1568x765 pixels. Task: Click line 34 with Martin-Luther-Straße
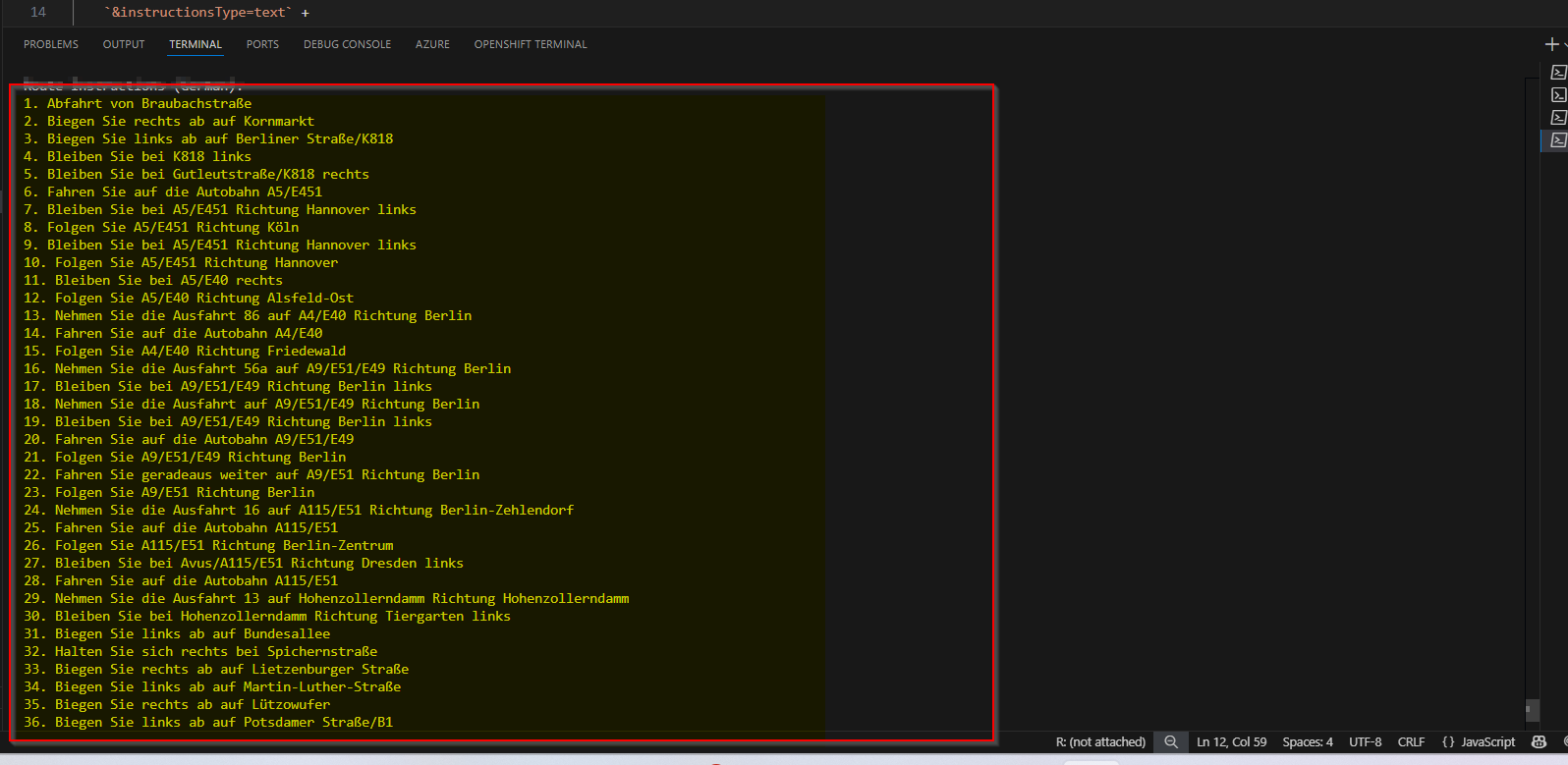(212, 686)
